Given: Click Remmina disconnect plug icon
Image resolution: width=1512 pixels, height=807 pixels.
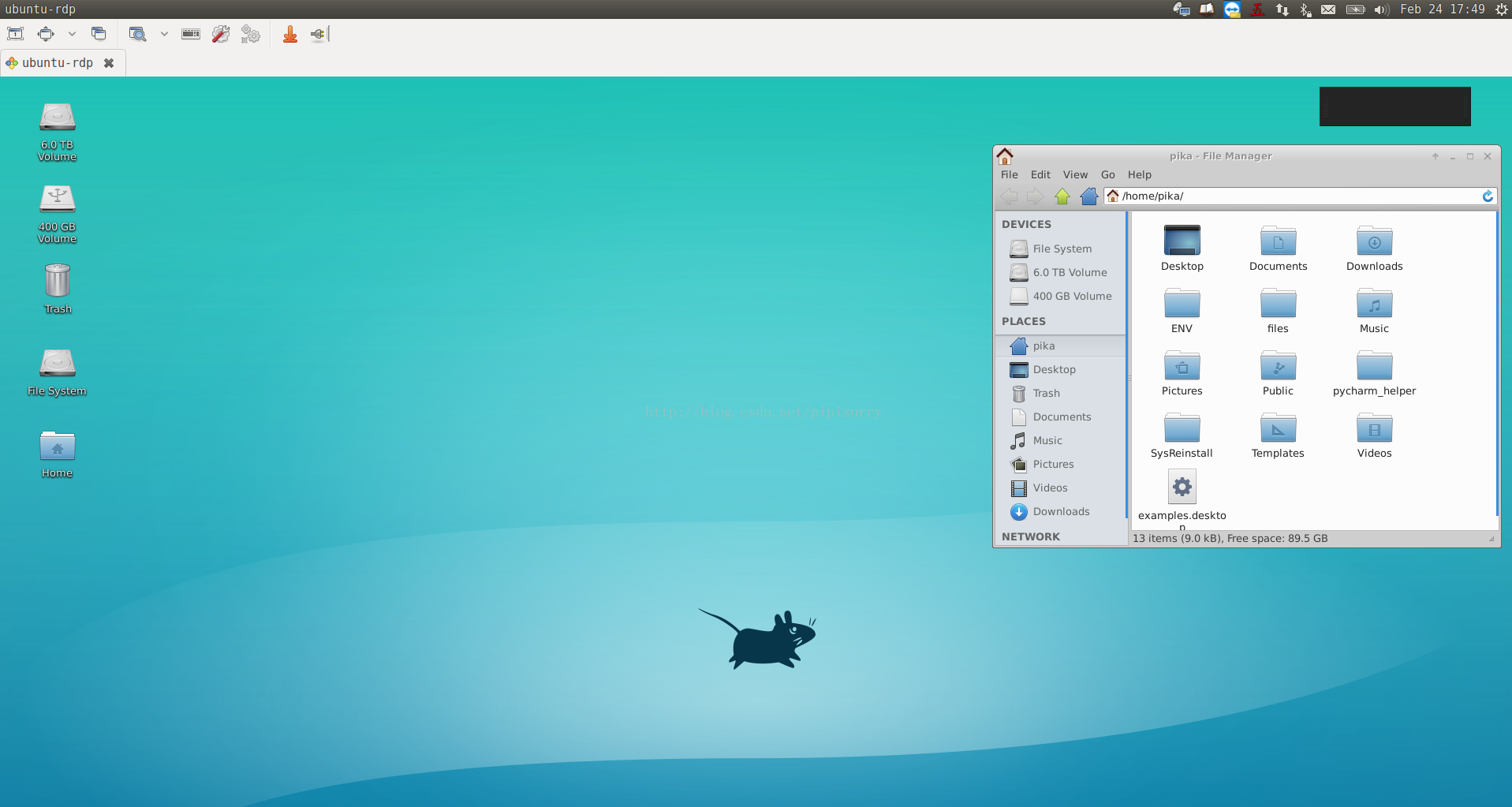Looking at the screenshot, I should click(319, 34).
